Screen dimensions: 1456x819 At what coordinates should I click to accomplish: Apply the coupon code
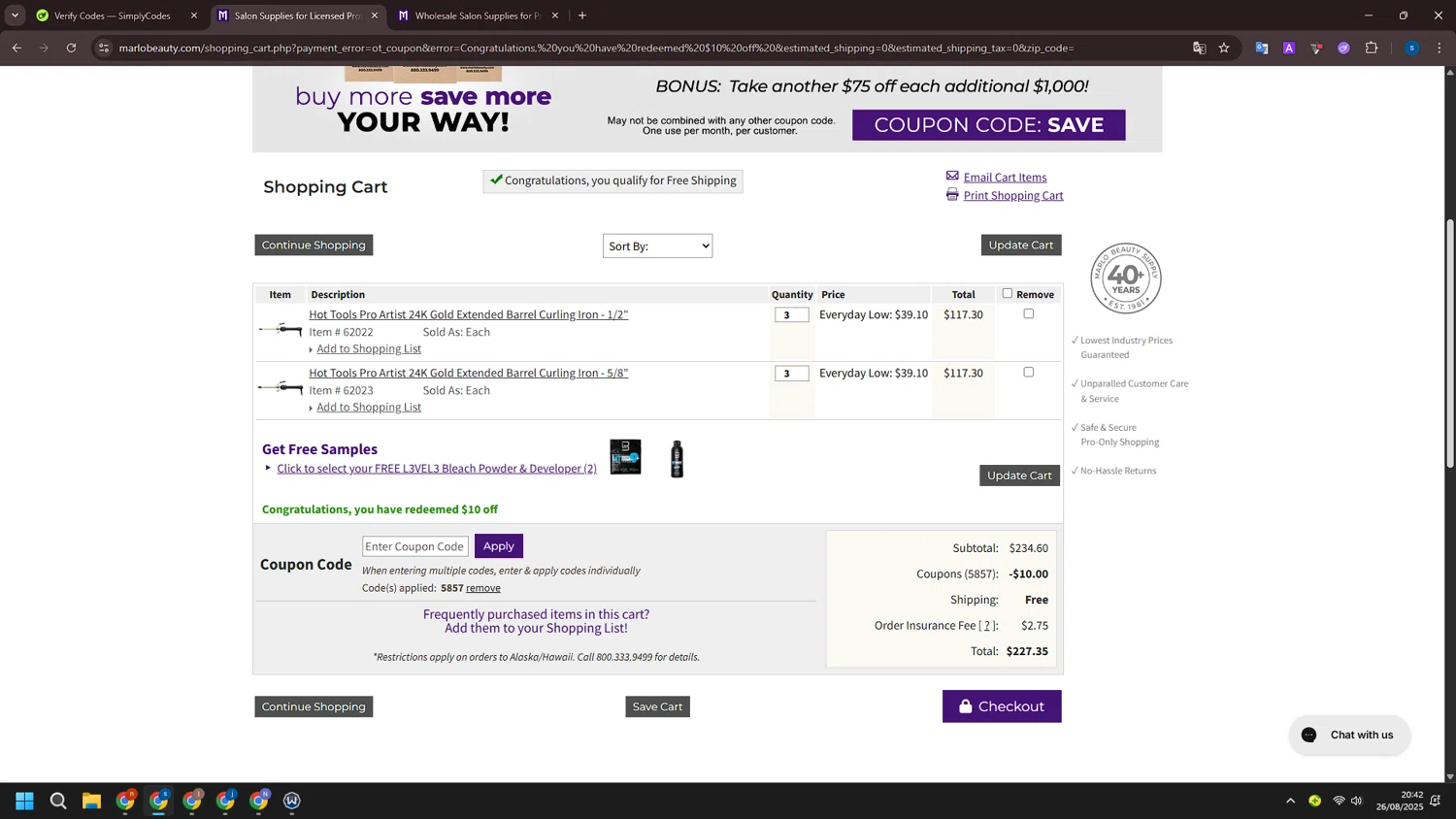pyautogui.click(x=499, y=546)
